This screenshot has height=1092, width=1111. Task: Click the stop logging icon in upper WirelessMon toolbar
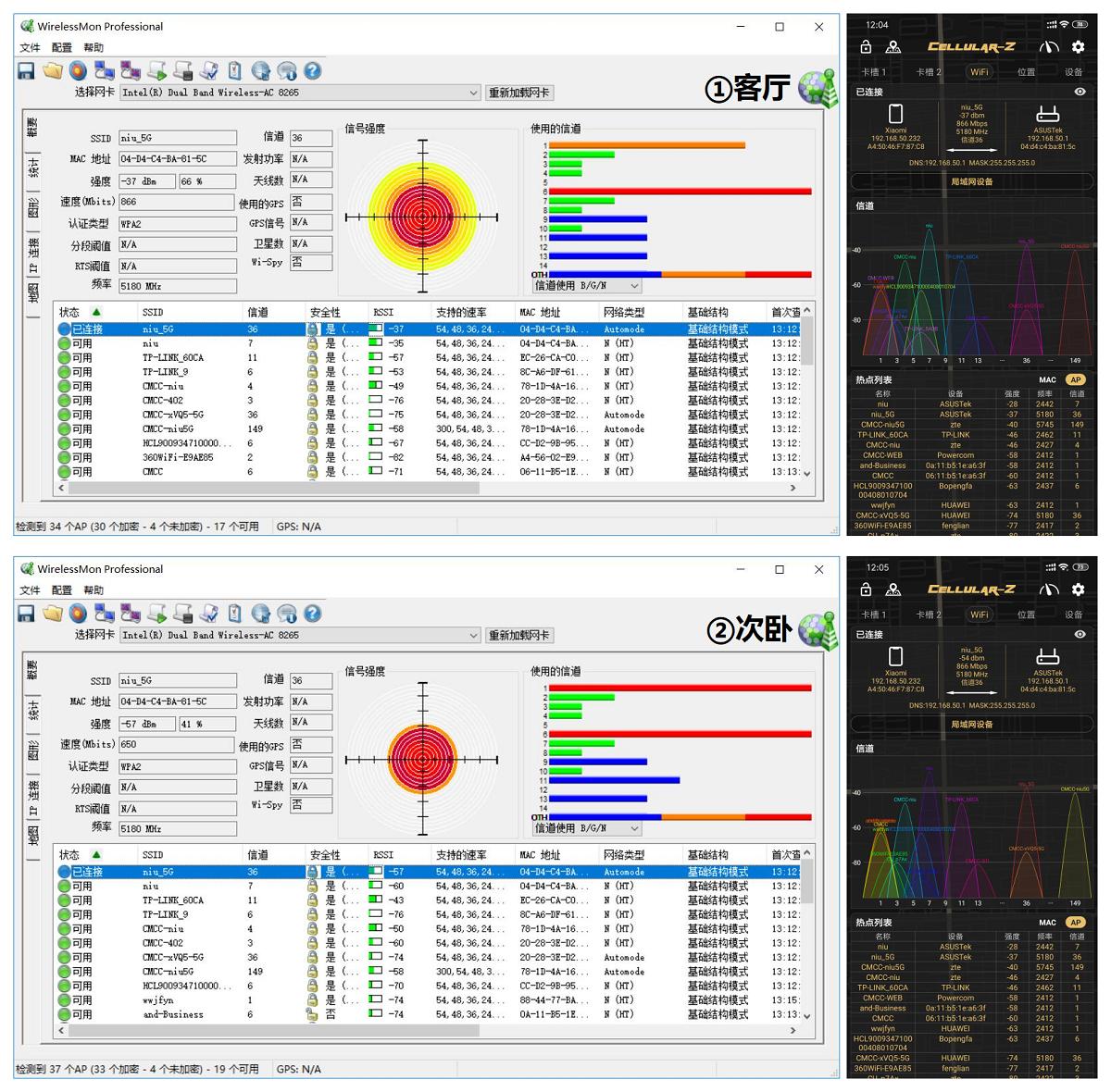click(x=183, y=70)
